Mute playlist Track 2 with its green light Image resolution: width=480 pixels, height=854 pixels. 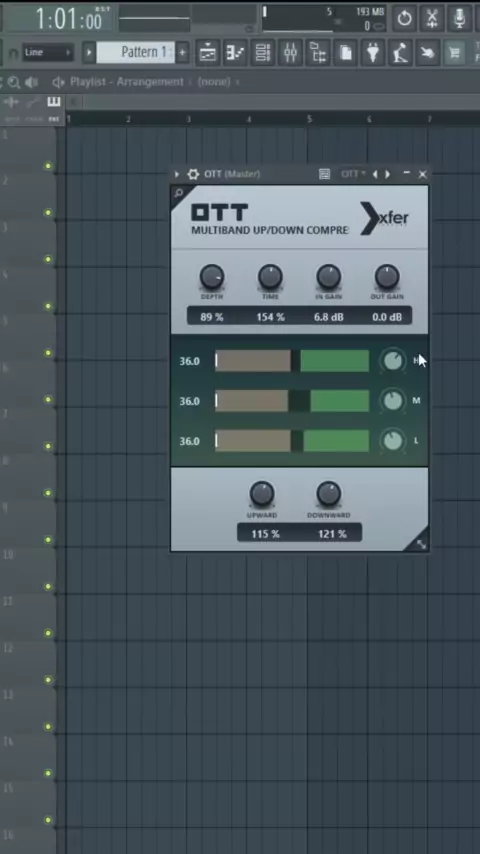48,212
